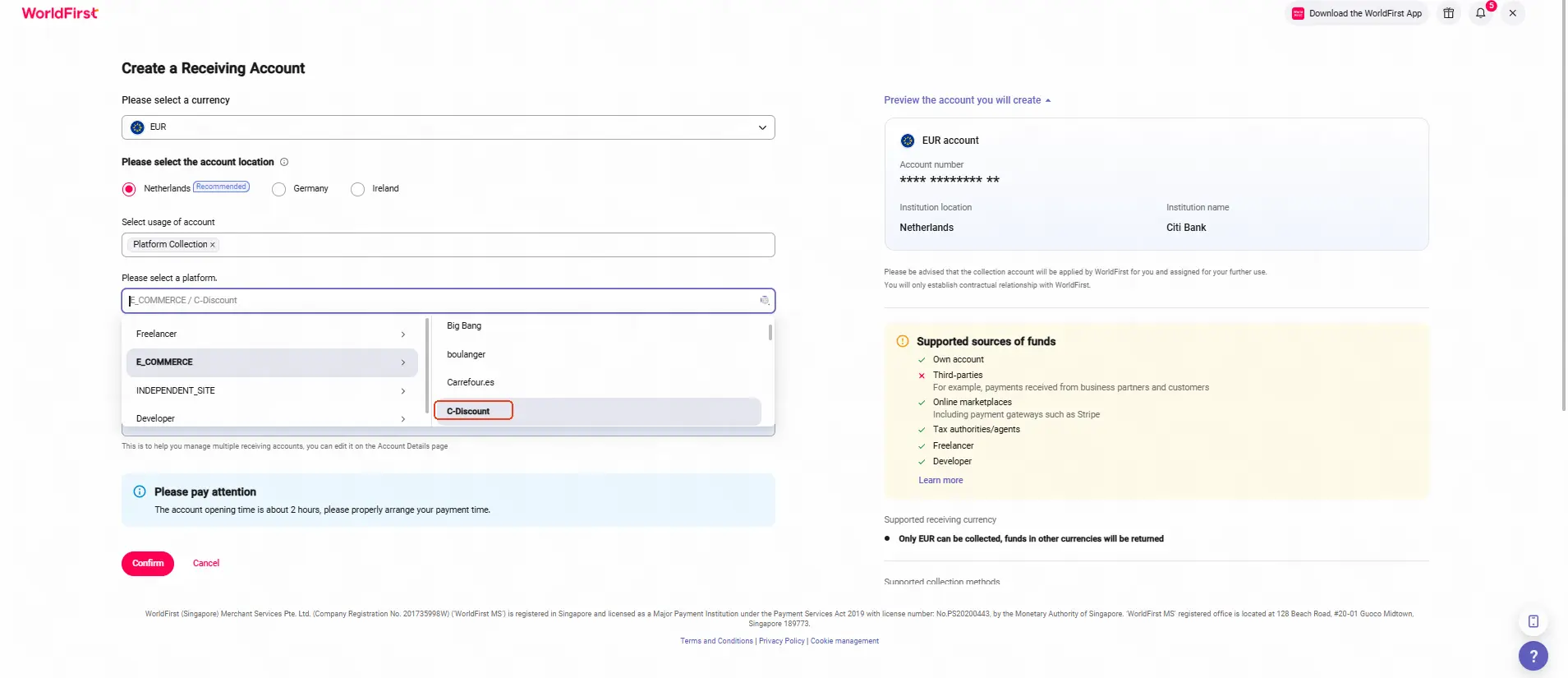Open Cookie management link
Screen dimensions: 1568x678
tap(844, 641)
